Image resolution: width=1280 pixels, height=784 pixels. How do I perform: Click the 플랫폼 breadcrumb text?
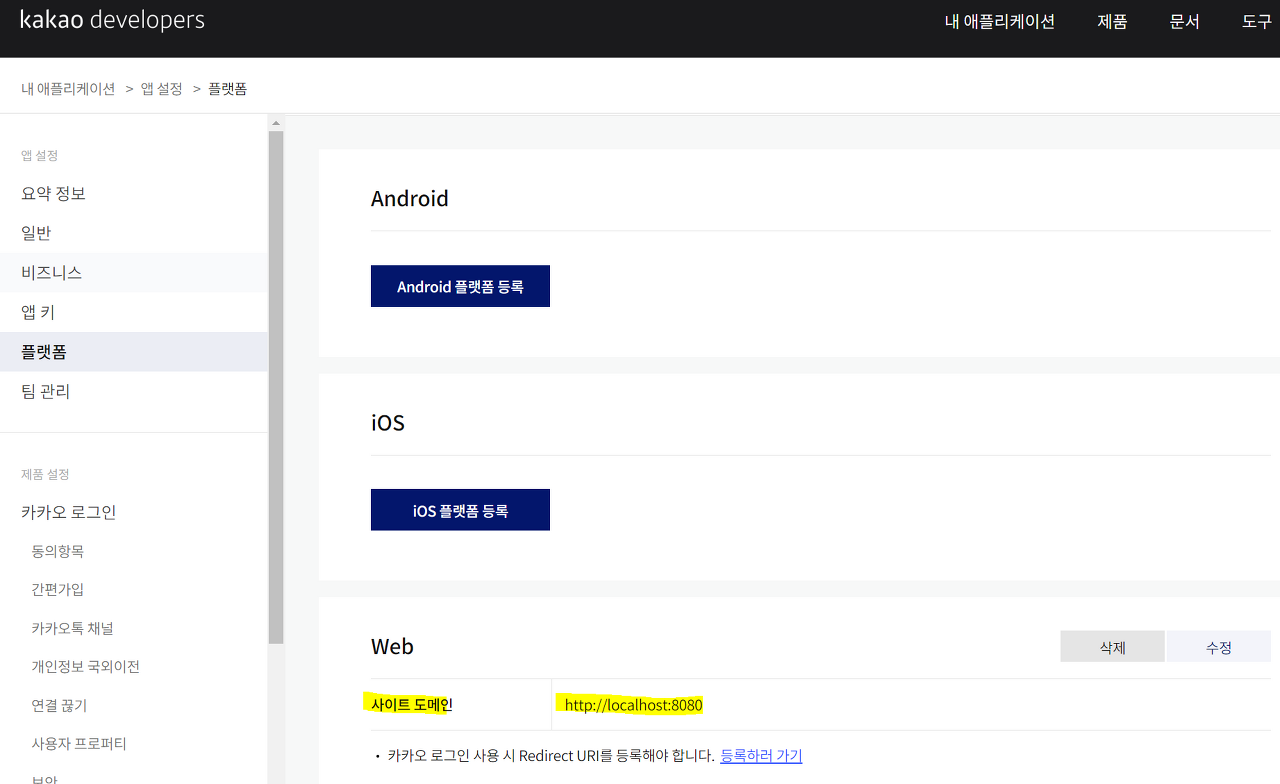pyautogui.click(x=227, y=89)
